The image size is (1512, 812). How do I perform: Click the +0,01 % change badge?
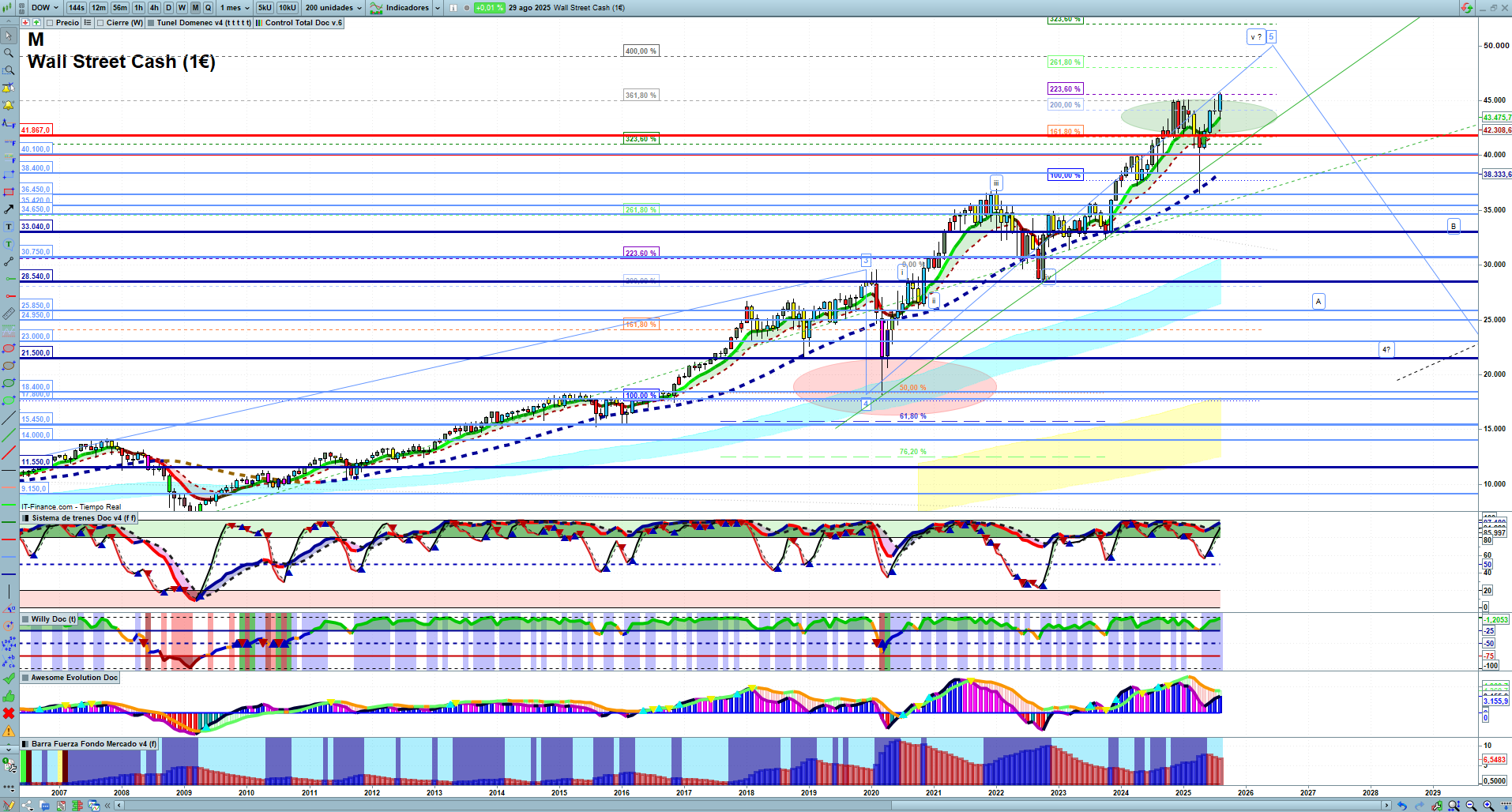tap(489, 8)
